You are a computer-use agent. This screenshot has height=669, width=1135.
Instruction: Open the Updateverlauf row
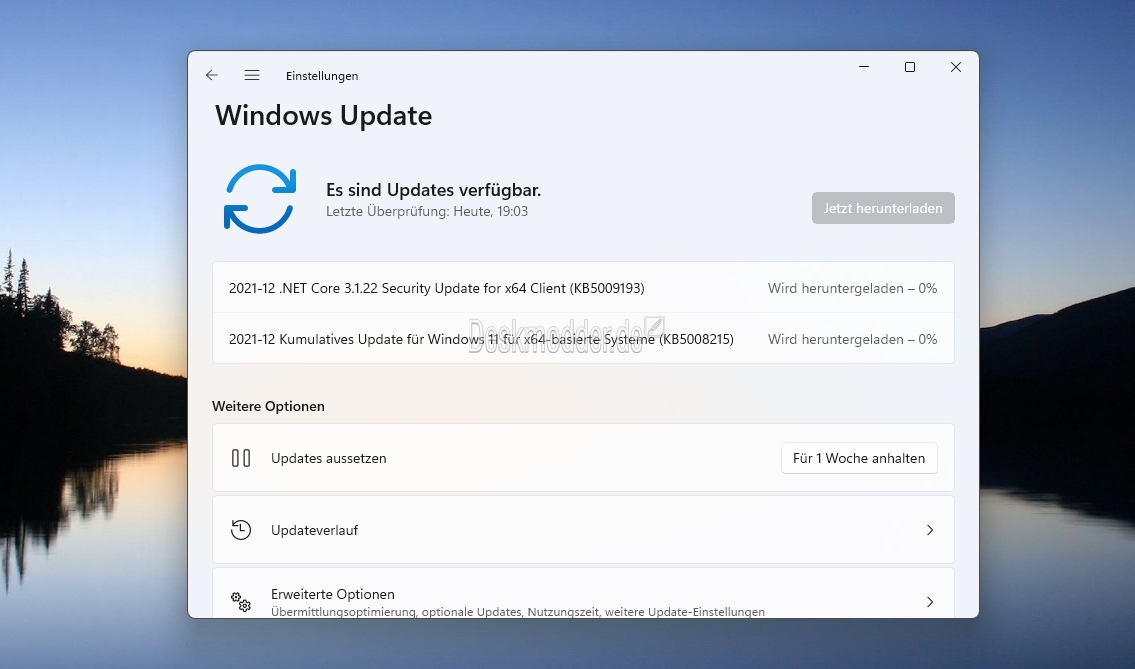pyautogui.click(x=583, y=530)
